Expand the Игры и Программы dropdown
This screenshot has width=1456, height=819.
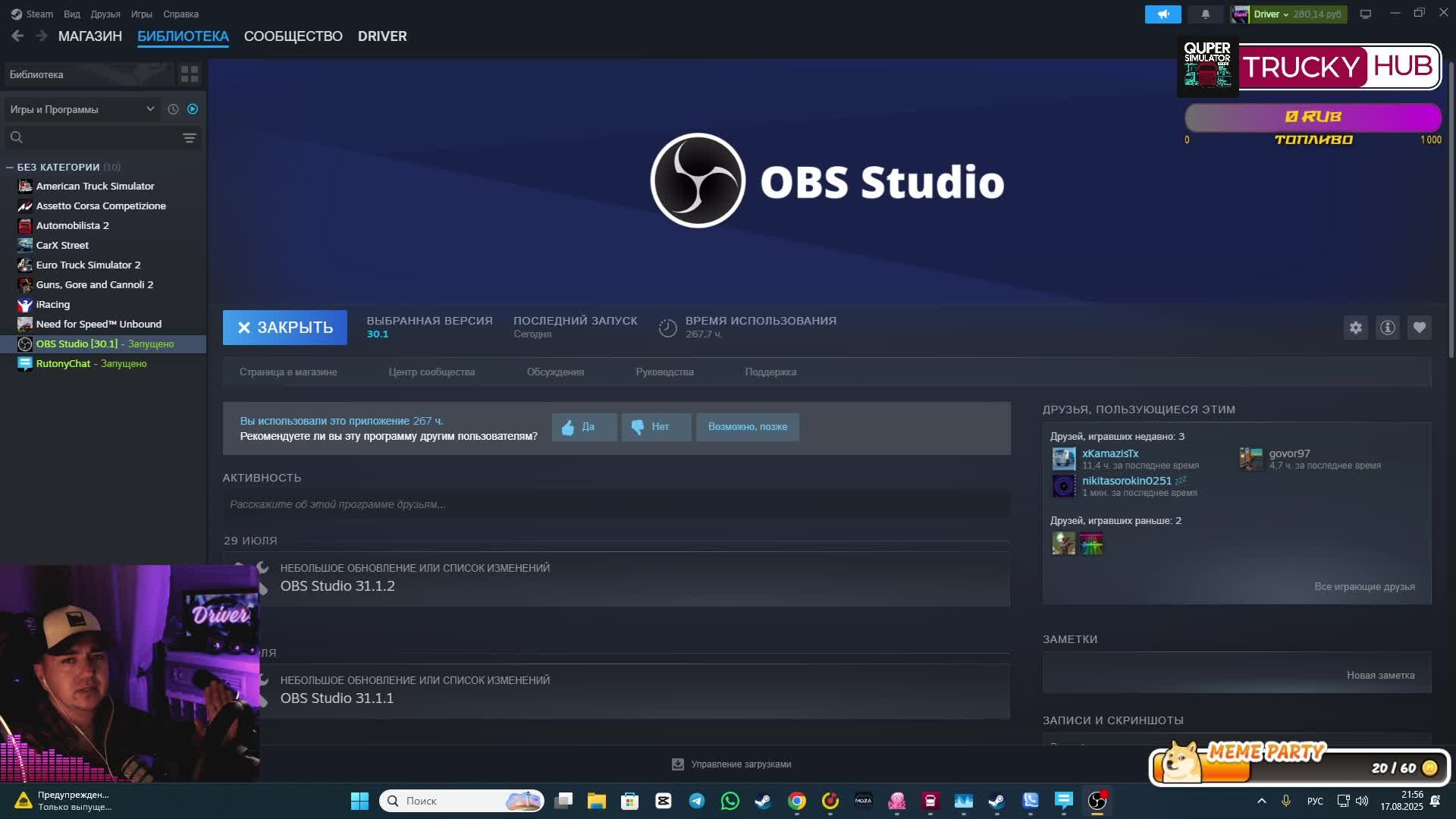(x=82, y=109)
